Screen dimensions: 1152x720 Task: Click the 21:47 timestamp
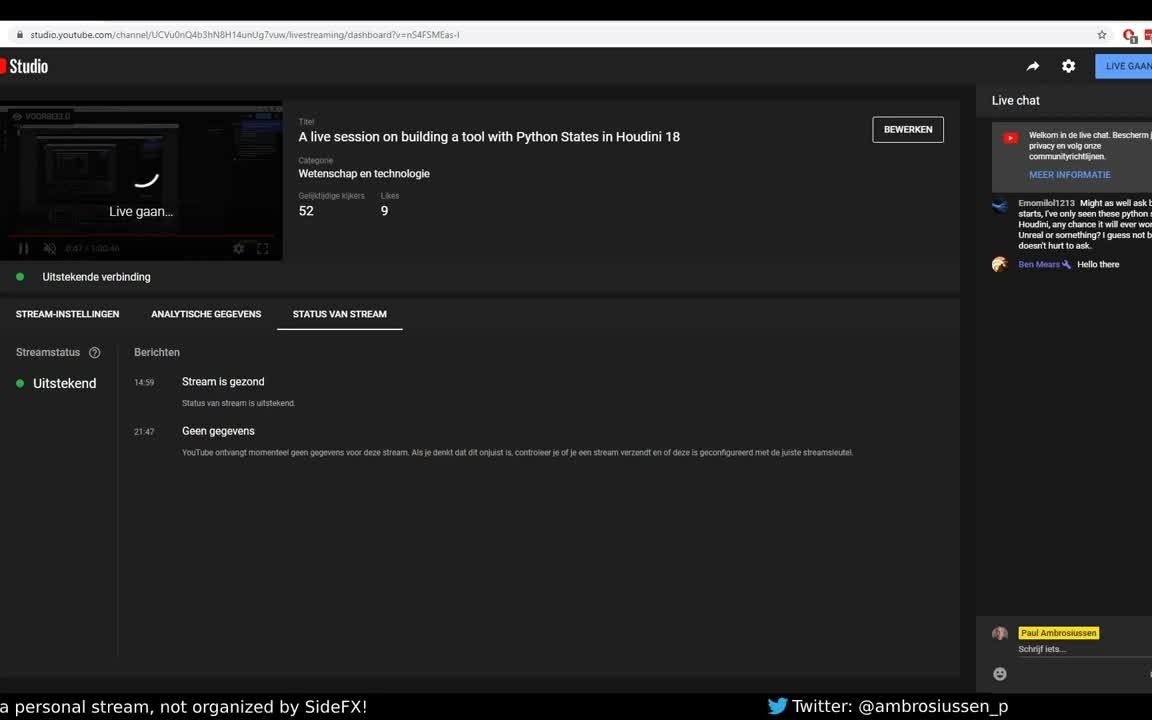click(x=144, y=432)
